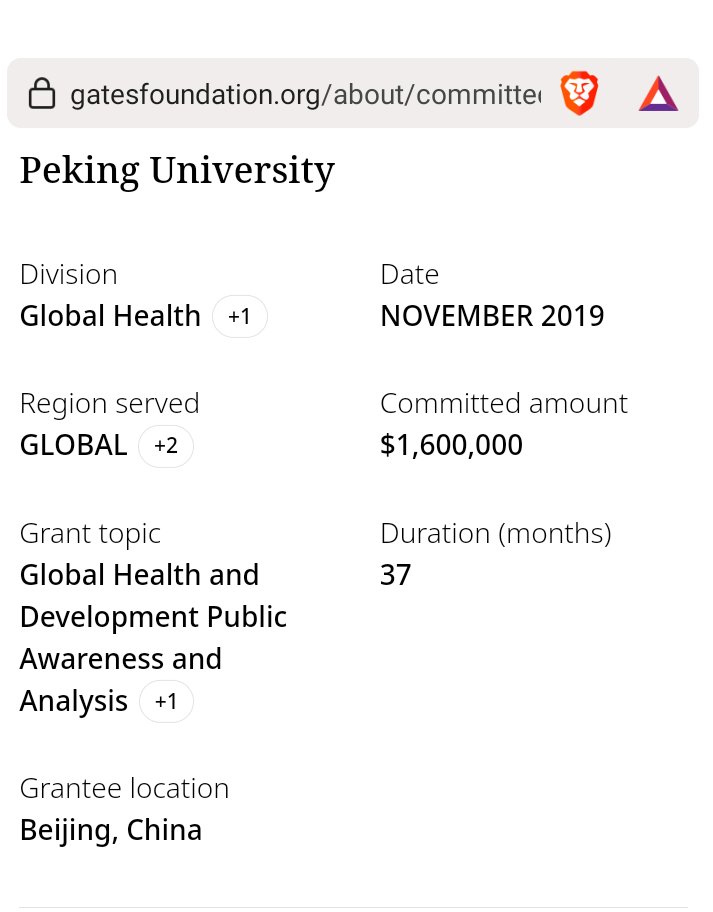Expand the +2 badge beside GLOBAL
713x912 pixels.
[x=166, y=446]
